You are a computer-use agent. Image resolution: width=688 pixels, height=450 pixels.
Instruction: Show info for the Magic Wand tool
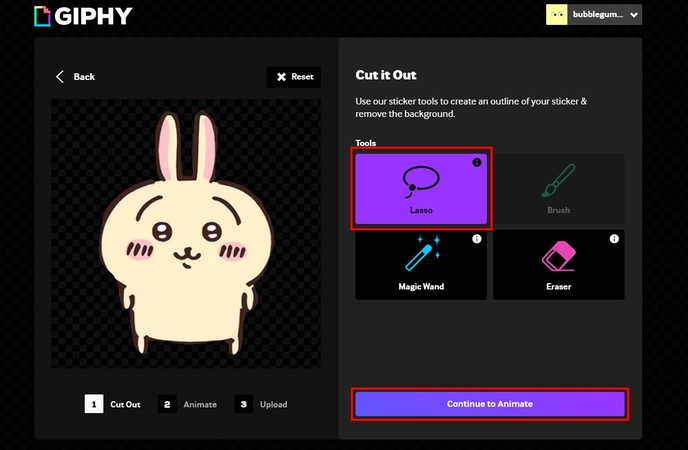coord(477,239)
